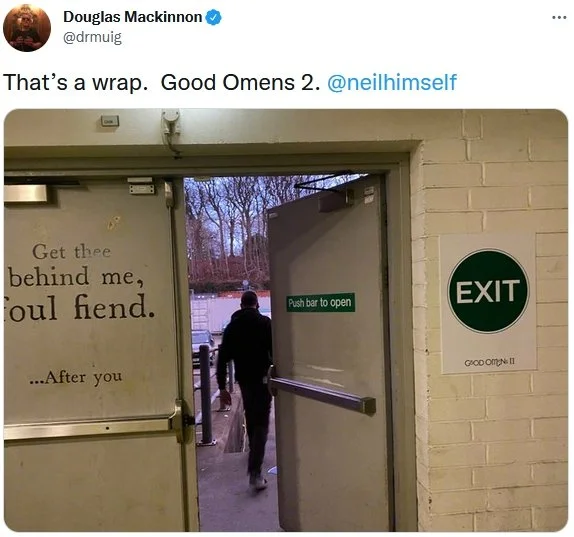This screenshot has width=574, height=537.
Task: Click the small label plate above door frame
Action: pos(109,121)
